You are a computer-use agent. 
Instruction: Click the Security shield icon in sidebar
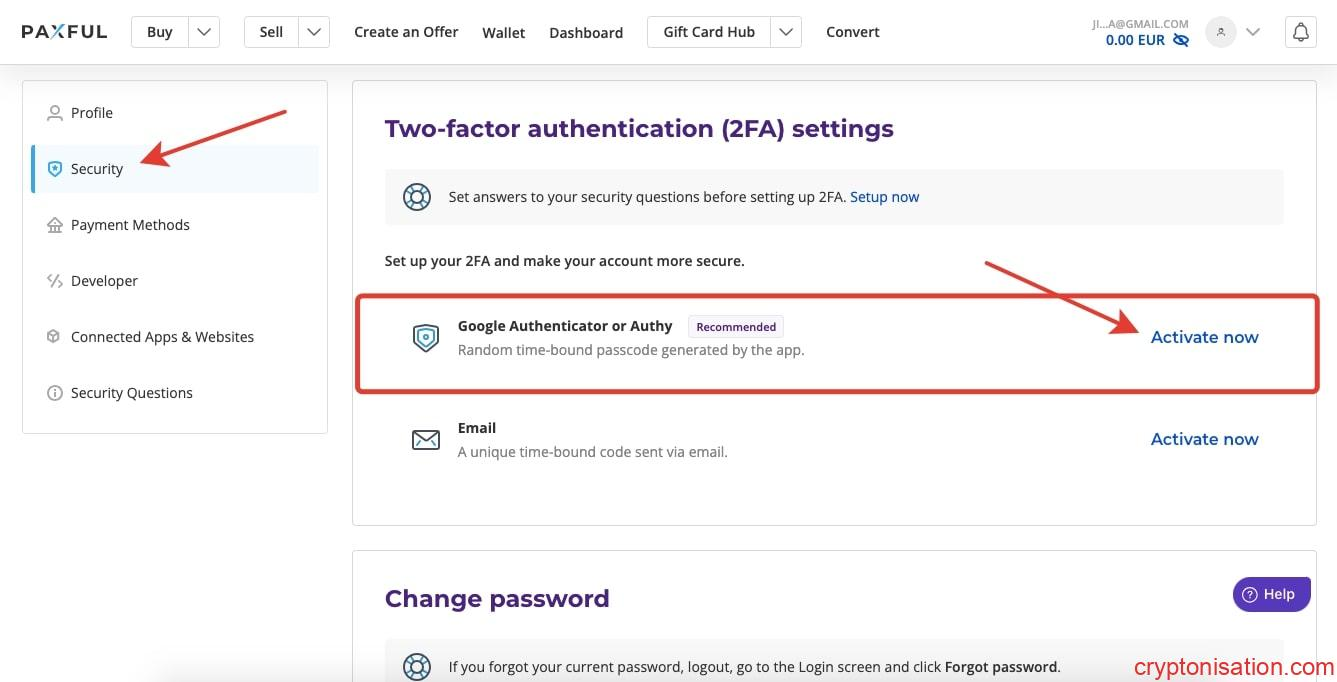[55, 169]
